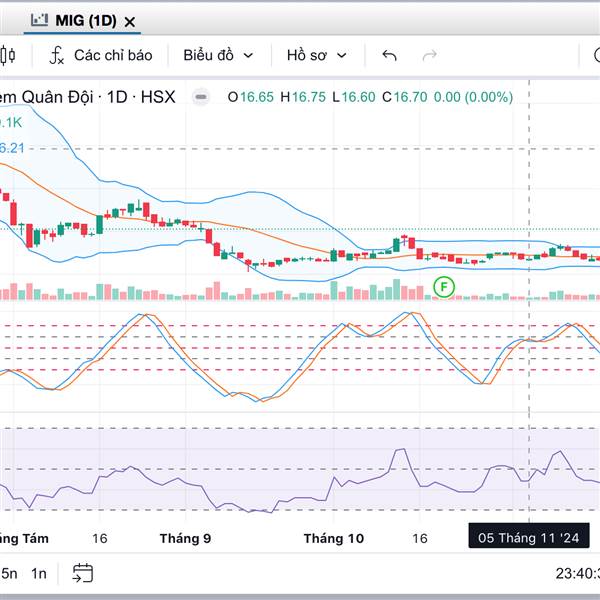Click the 0.00 (0.00%) change value

coord(473,97)
